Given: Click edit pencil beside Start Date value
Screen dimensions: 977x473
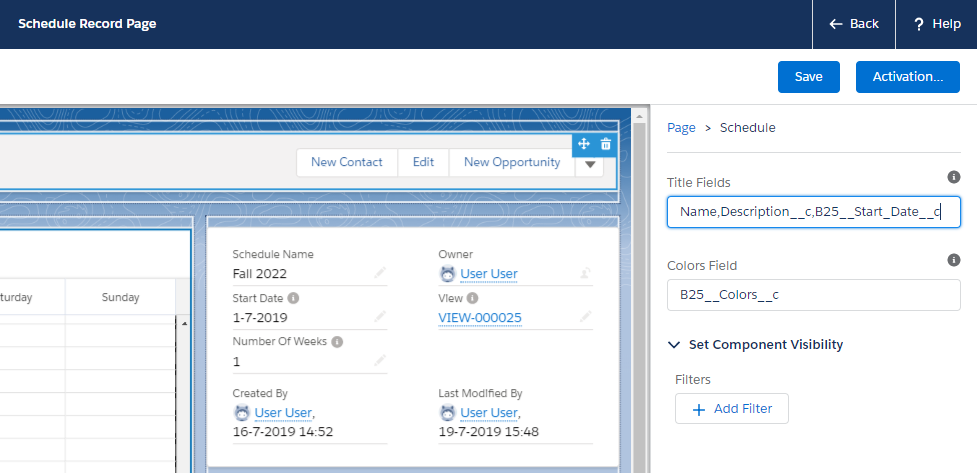Looking at the screenshot, I should point(380,317).
